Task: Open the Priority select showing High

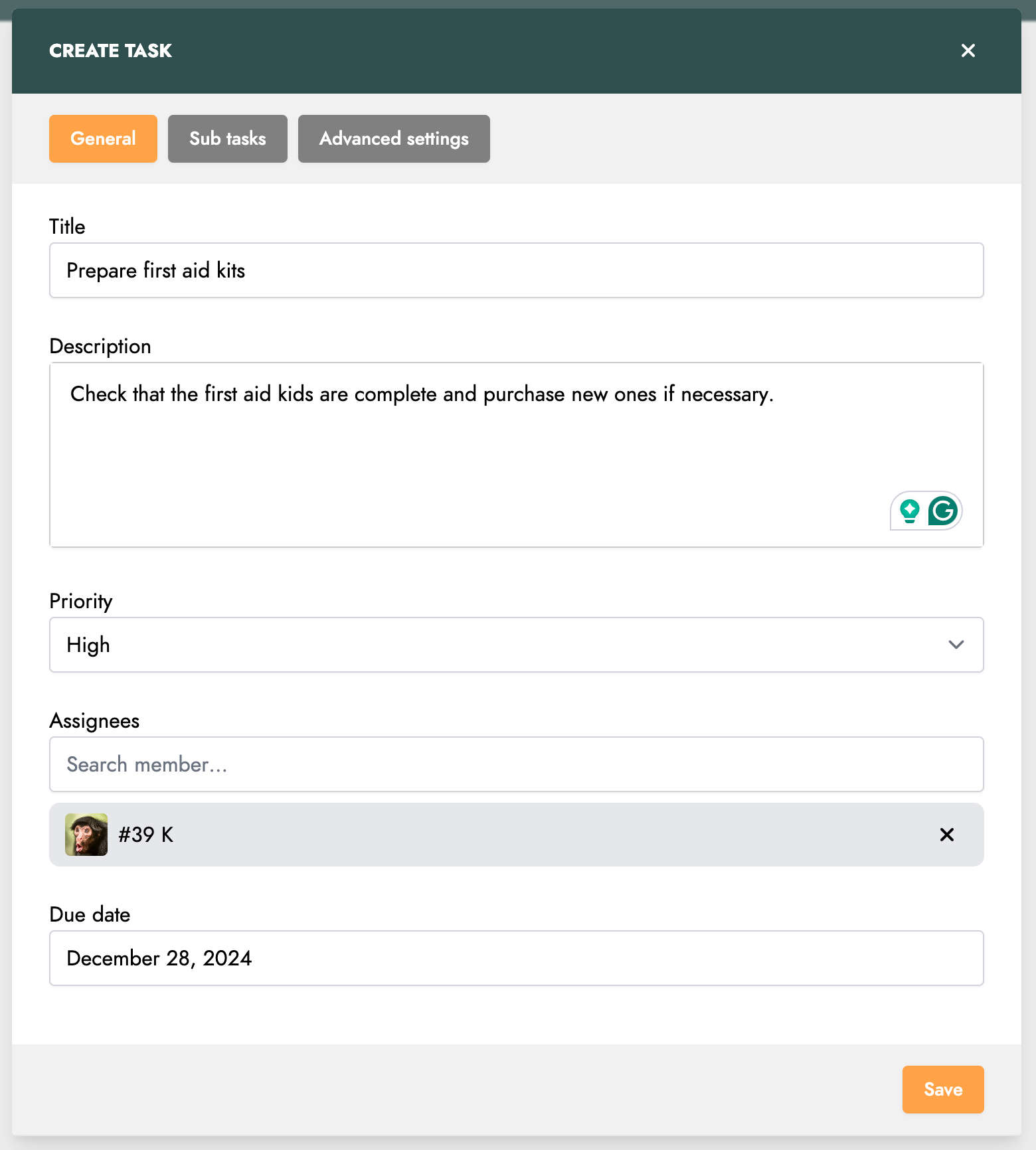Action: [517, 645]
